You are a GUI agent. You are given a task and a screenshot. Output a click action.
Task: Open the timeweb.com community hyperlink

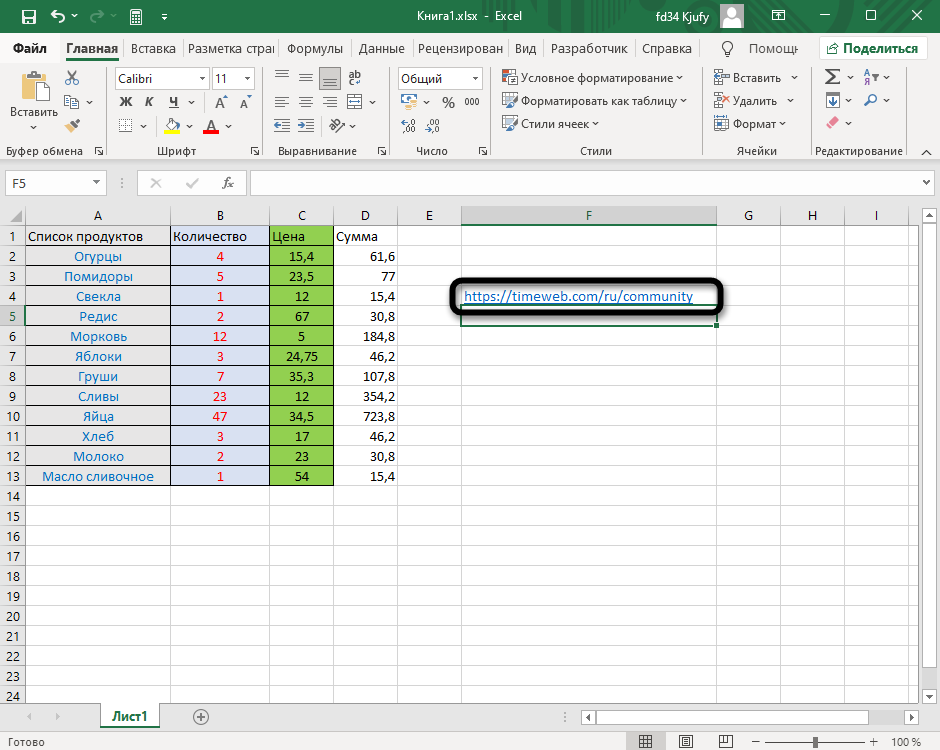pos(577,296)
